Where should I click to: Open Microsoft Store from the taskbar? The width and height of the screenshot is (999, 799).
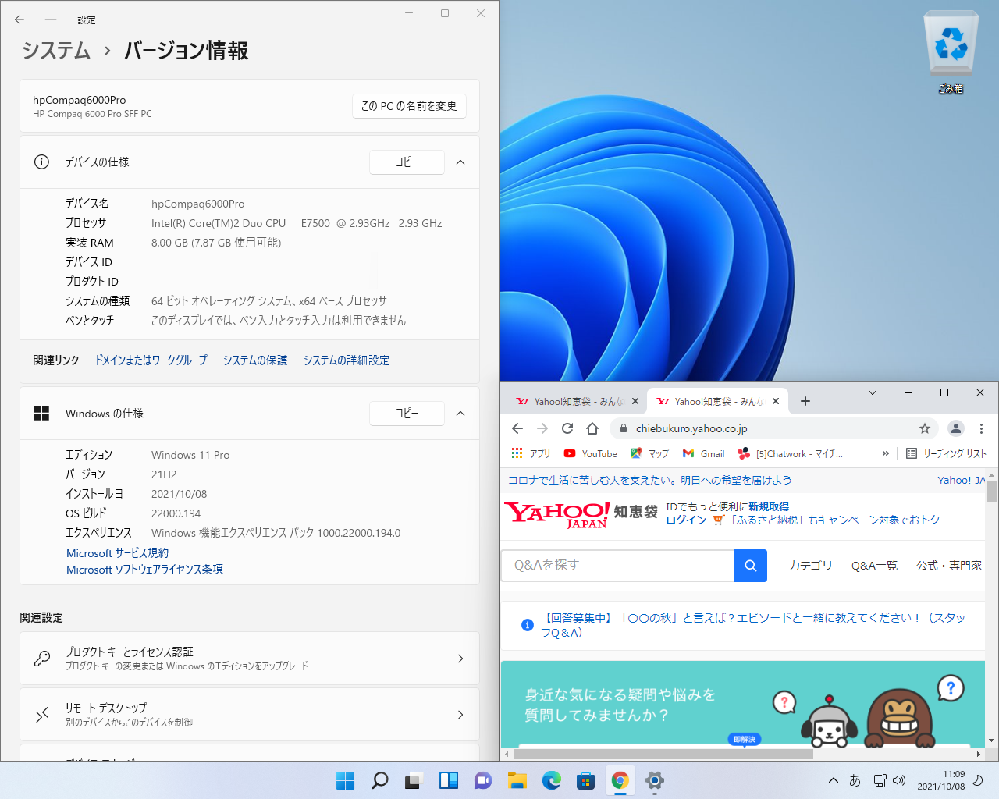point(586,781)
